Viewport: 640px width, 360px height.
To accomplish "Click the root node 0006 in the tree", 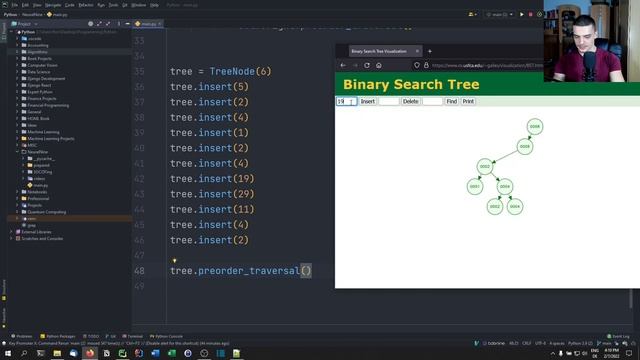I will coord(535,127).
